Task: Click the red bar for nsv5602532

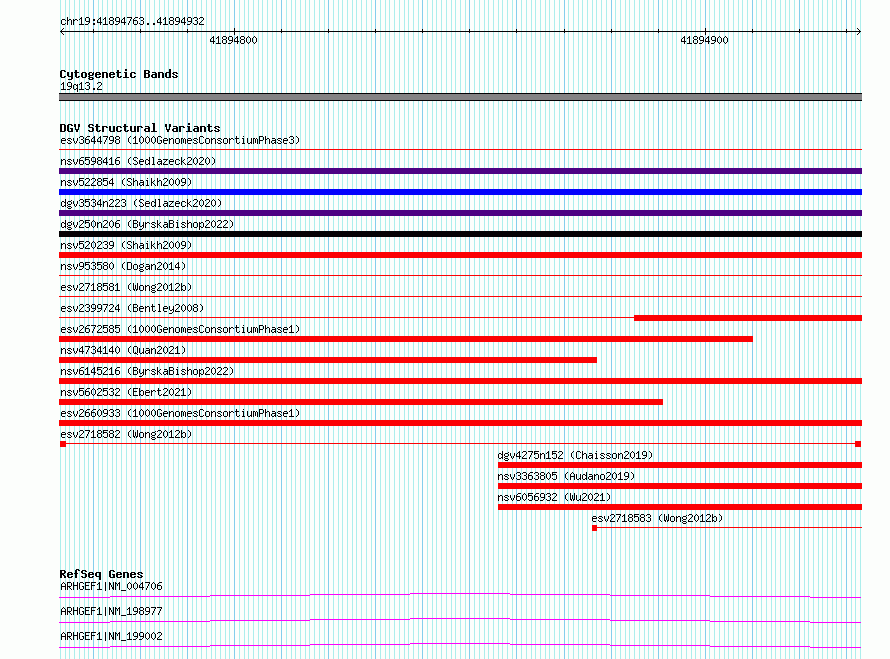Action: click(x=361, y=402)
